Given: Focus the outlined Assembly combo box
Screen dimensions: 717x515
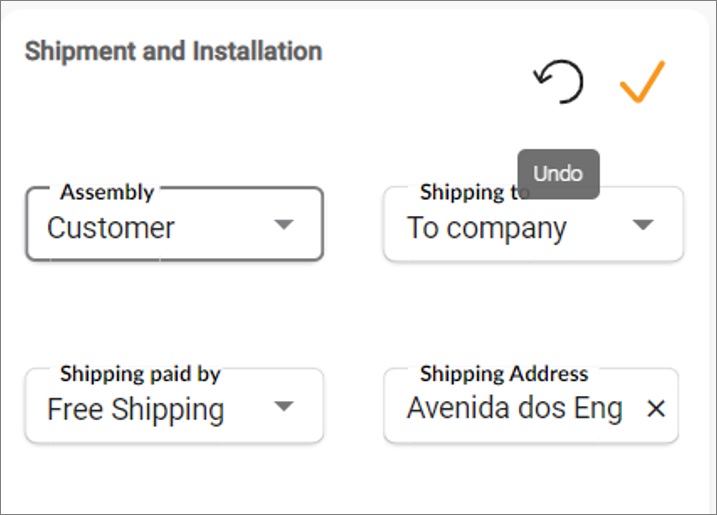Looking at the screenshot, I should tap(175, 224).
